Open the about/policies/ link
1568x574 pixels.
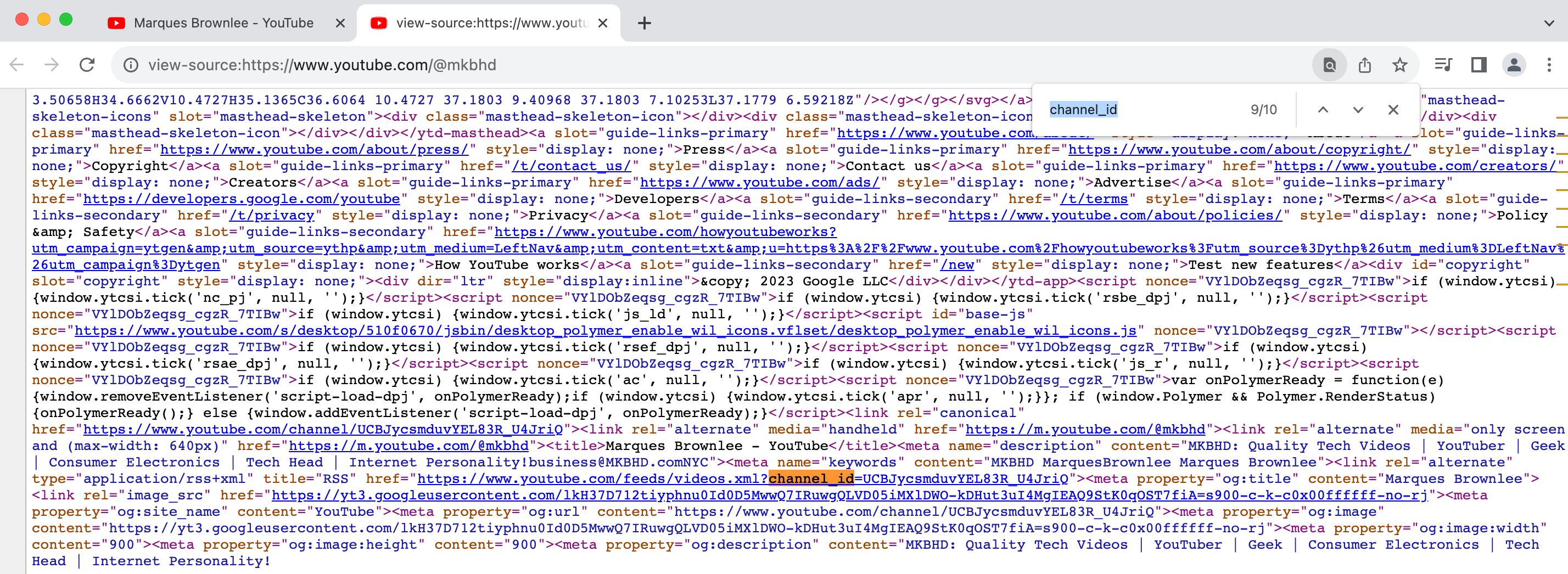click(x=1115, y=216)
